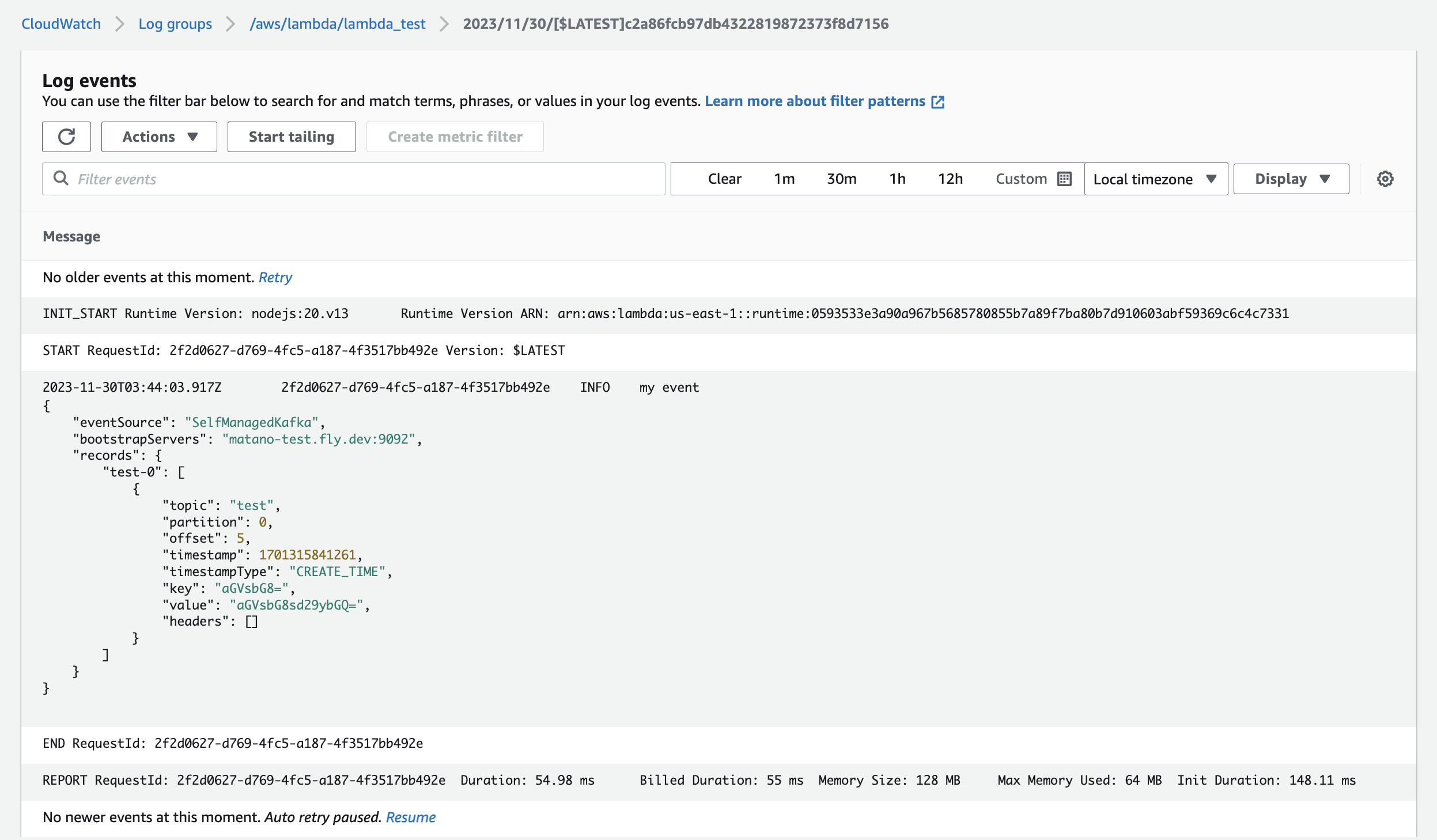Select the 1h time range
The width and height of the screenshot is (1437, 840).
[897, 179]
